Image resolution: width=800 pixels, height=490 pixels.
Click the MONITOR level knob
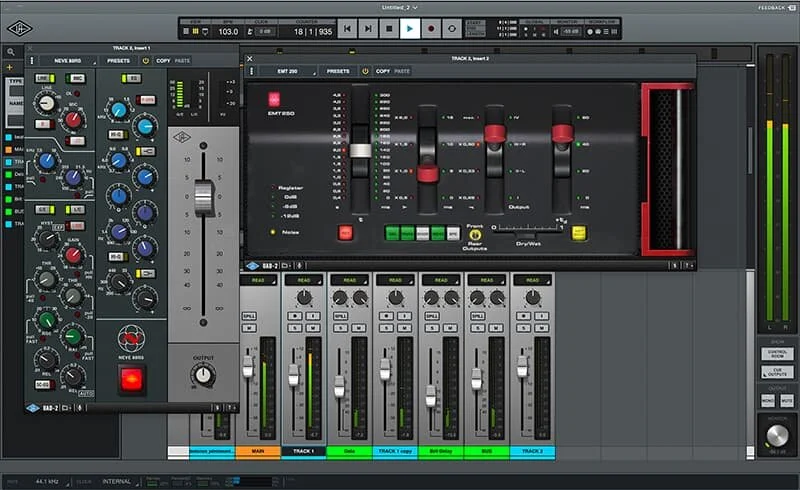pyautogui.click(x=777, y=436)
